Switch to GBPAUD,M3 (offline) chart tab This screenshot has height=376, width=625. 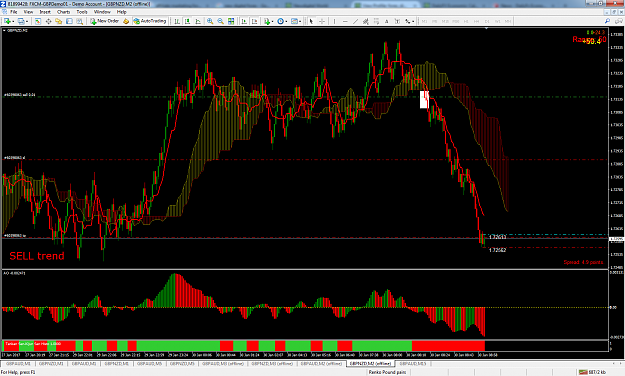(x=223, y=364)
